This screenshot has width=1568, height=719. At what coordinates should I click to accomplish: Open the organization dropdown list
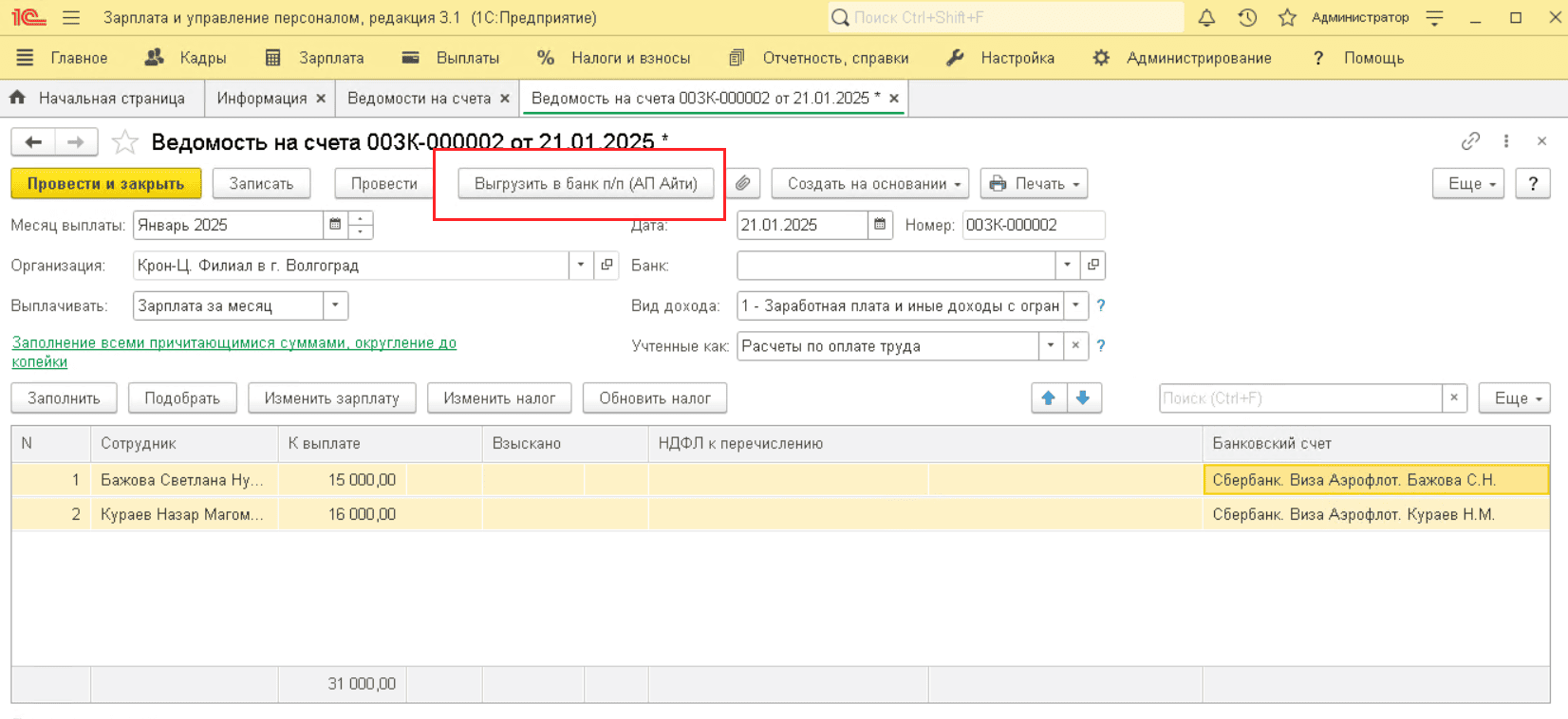coord(581,266)
